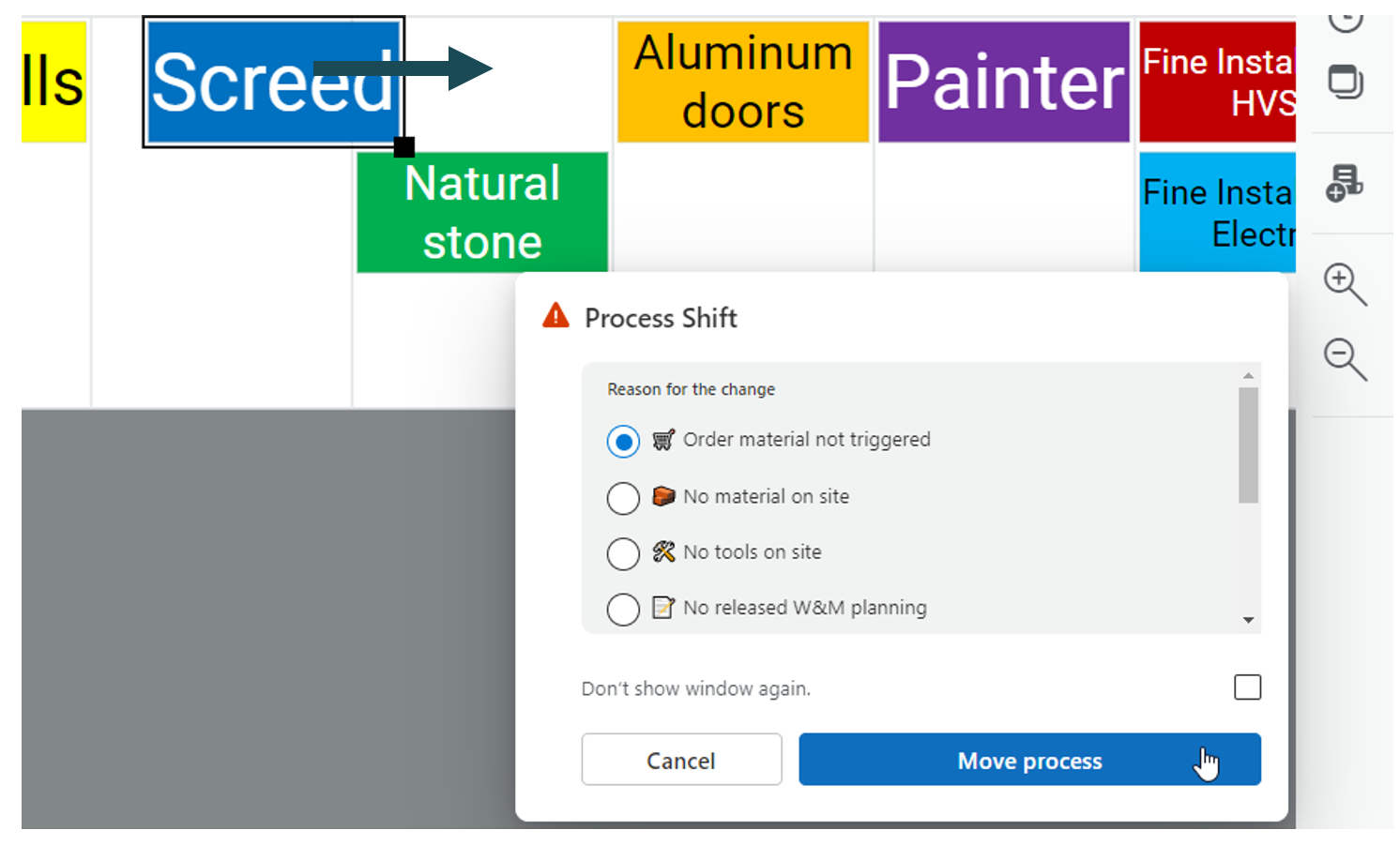Click the red warning triangle icon

point(555,316)
